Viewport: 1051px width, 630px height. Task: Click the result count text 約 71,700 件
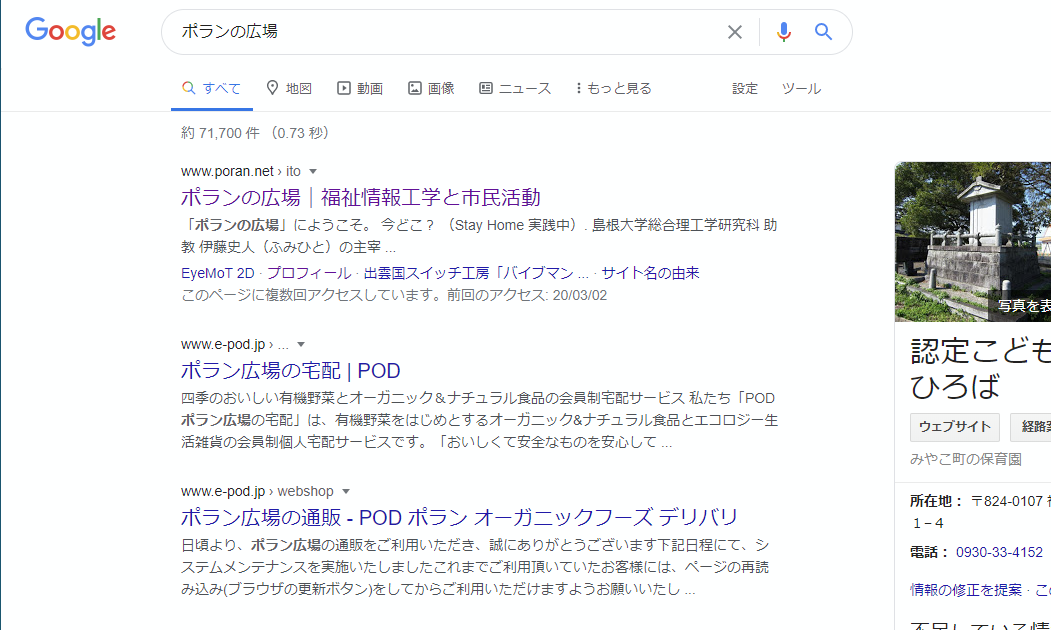[x=220, y=133]
